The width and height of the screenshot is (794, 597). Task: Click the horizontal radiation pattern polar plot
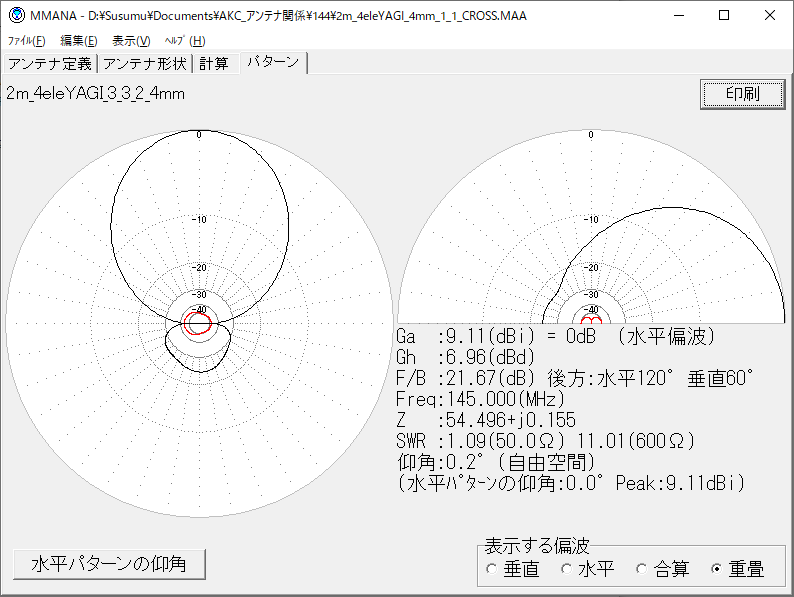tap(199, 322)
